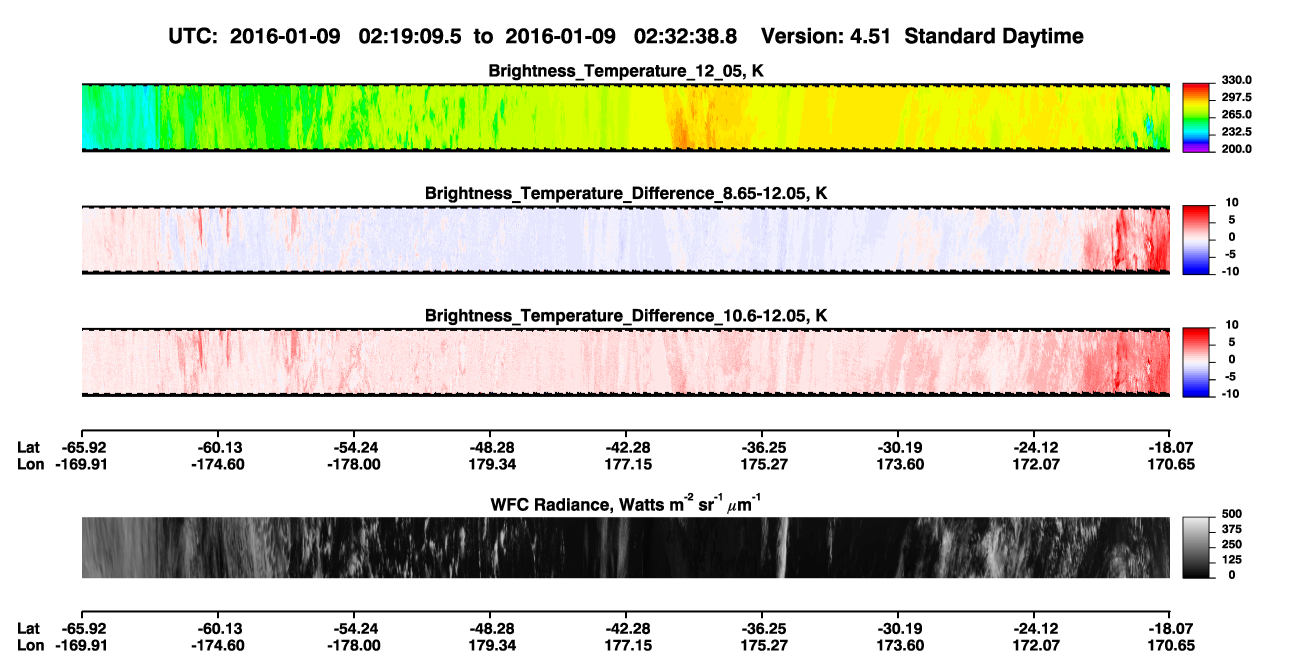Click the 375 label on WFC colorbar
The width and height of the screenshot is (1300, 667).
[x=1231, y=531]
